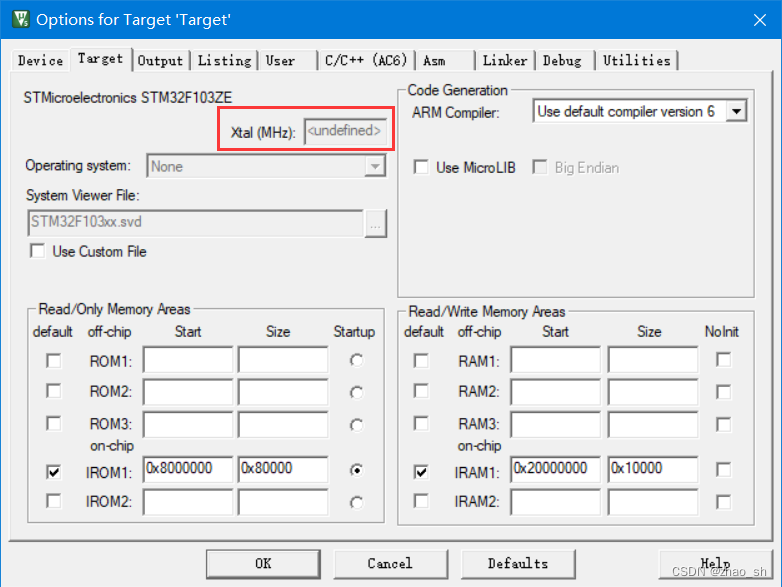782x587 pixels.
Task: Enable NoInit for RAM1
Action: (x=724, y=360)
